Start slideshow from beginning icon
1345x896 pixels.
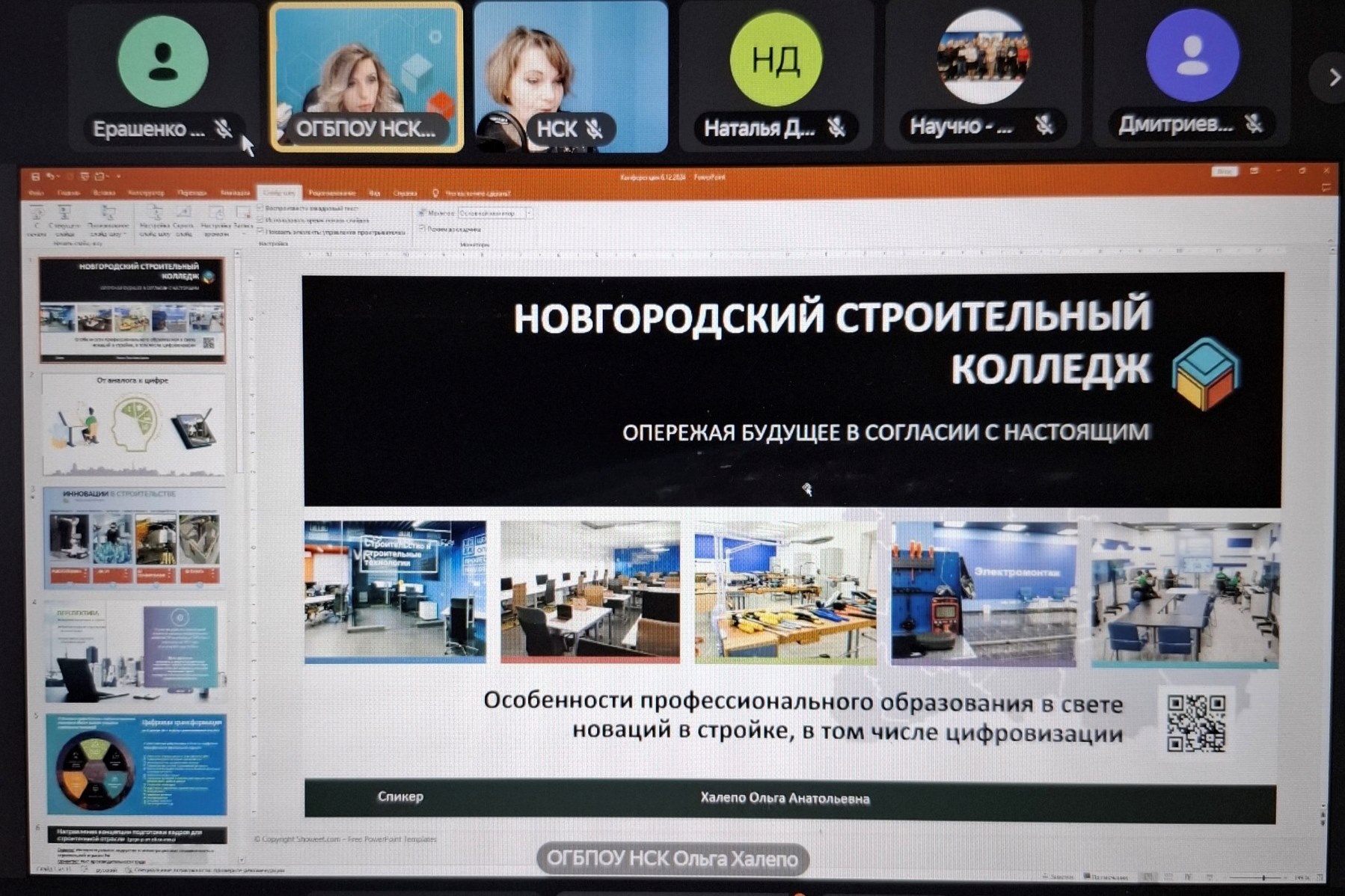click(x=37, y=214)
